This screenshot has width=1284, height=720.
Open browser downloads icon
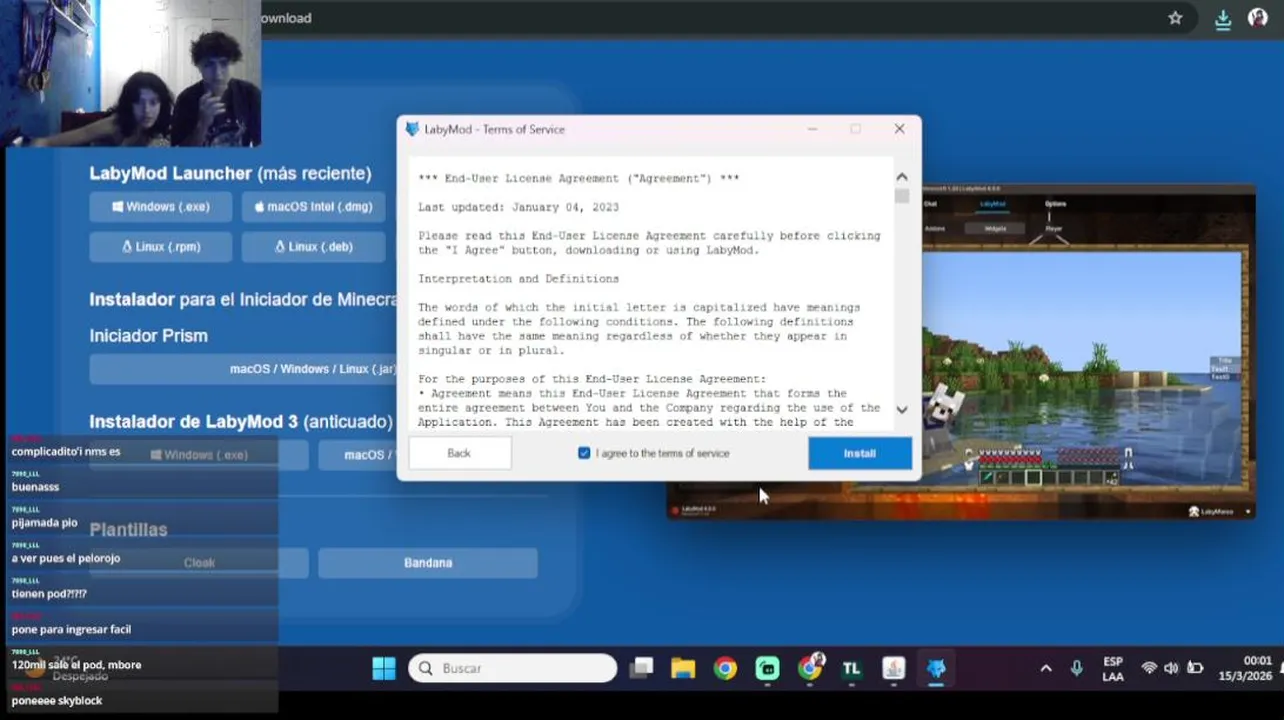click(x=1222, y=19)
